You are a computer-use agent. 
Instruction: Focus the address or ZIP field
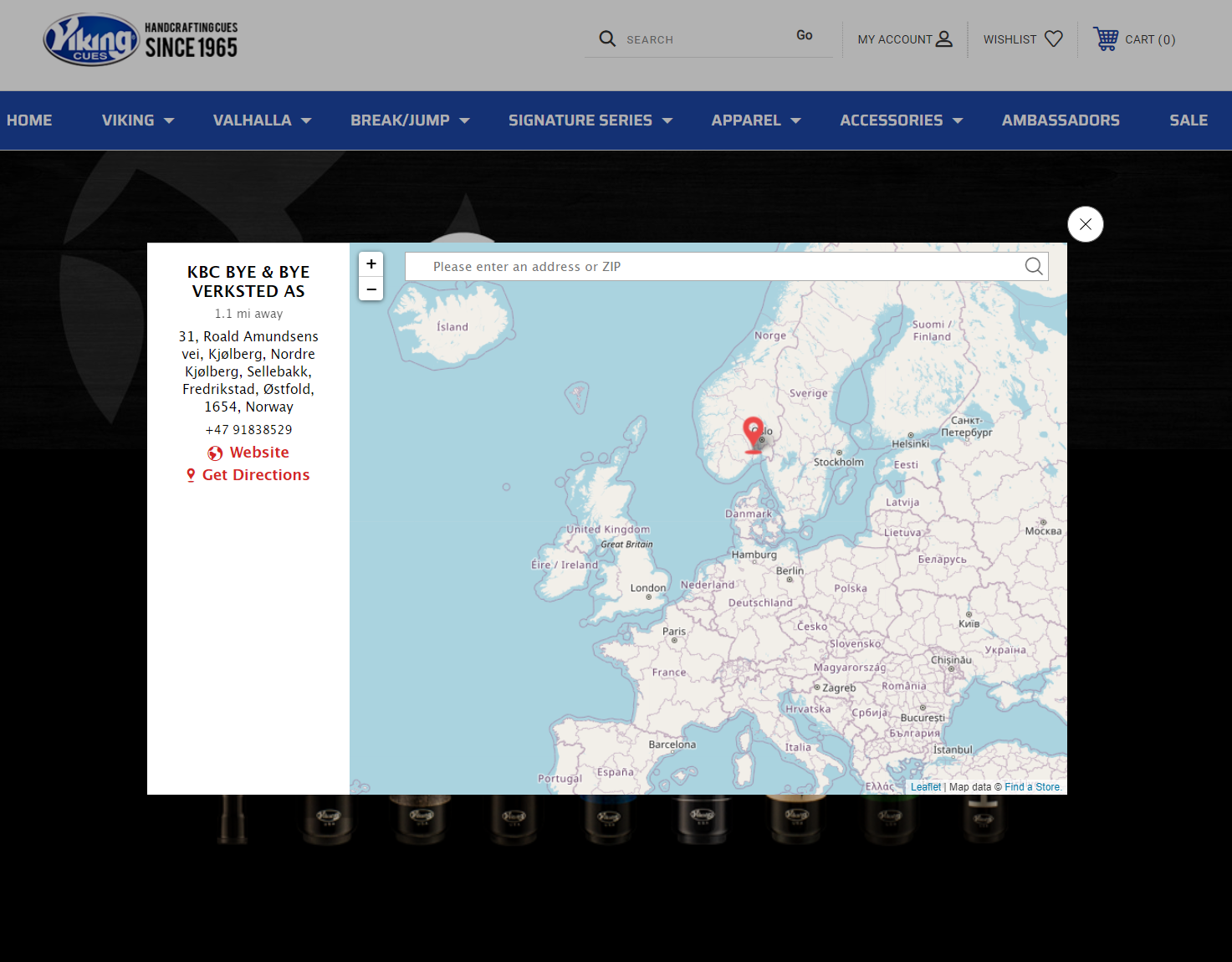(726, 267)
